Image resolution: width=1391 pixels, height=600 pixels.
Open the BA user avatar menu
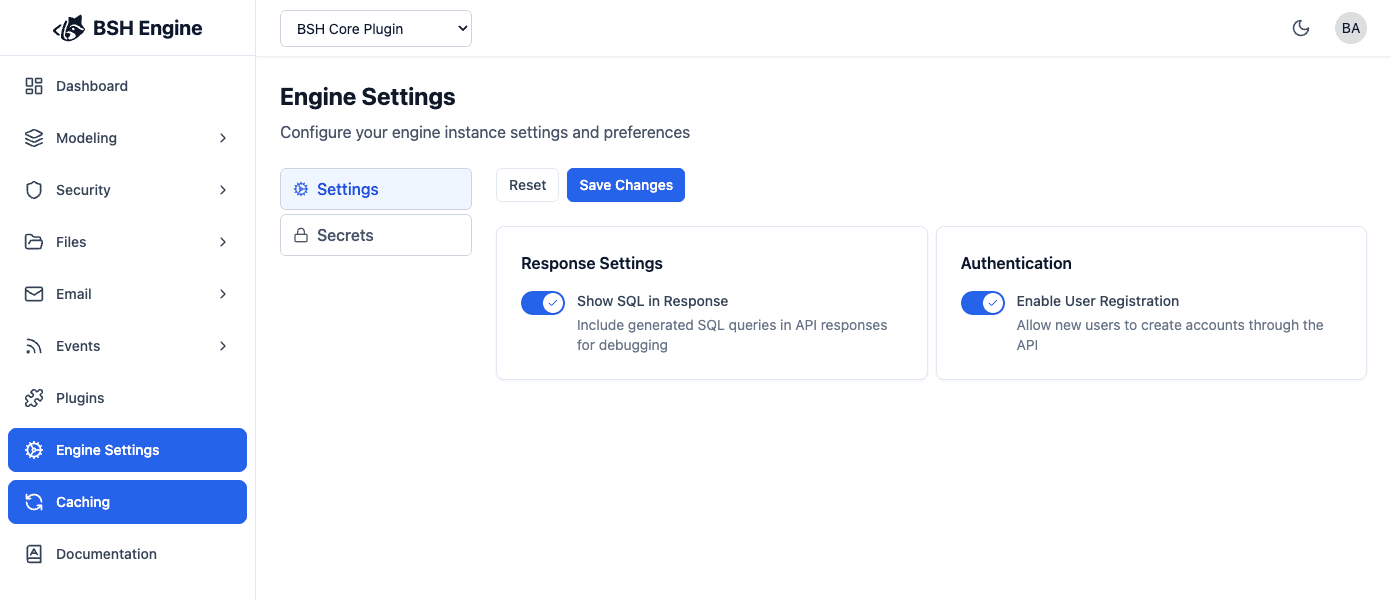(x=1351, y=28)
